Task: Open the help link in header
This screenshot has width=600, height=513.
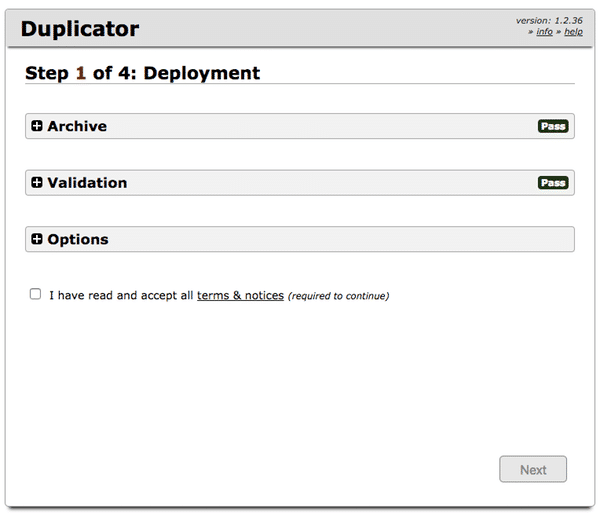Action: (x=573, y=32)
